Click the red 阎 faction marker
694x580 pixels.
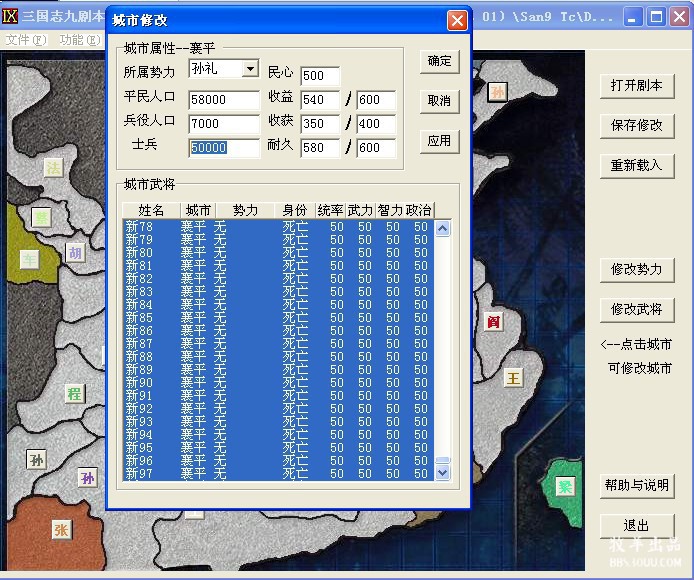click(x=494, y=321)
